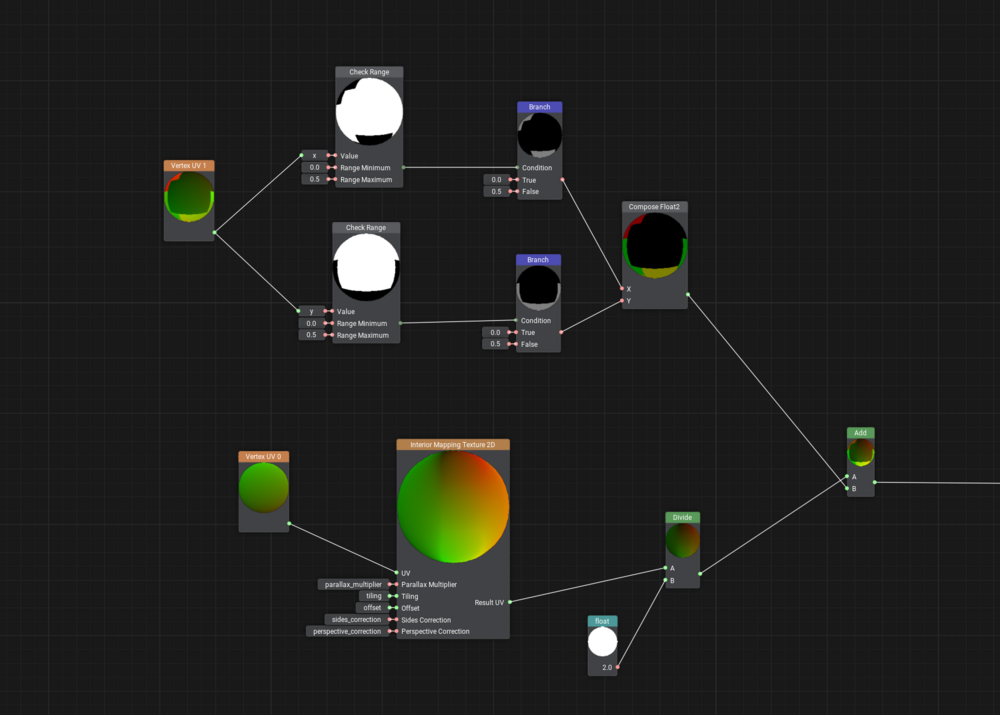Select the Vertex UV 0 preview sphere
The height and width of the screenshot is (715, 1000).
(263, 490)
